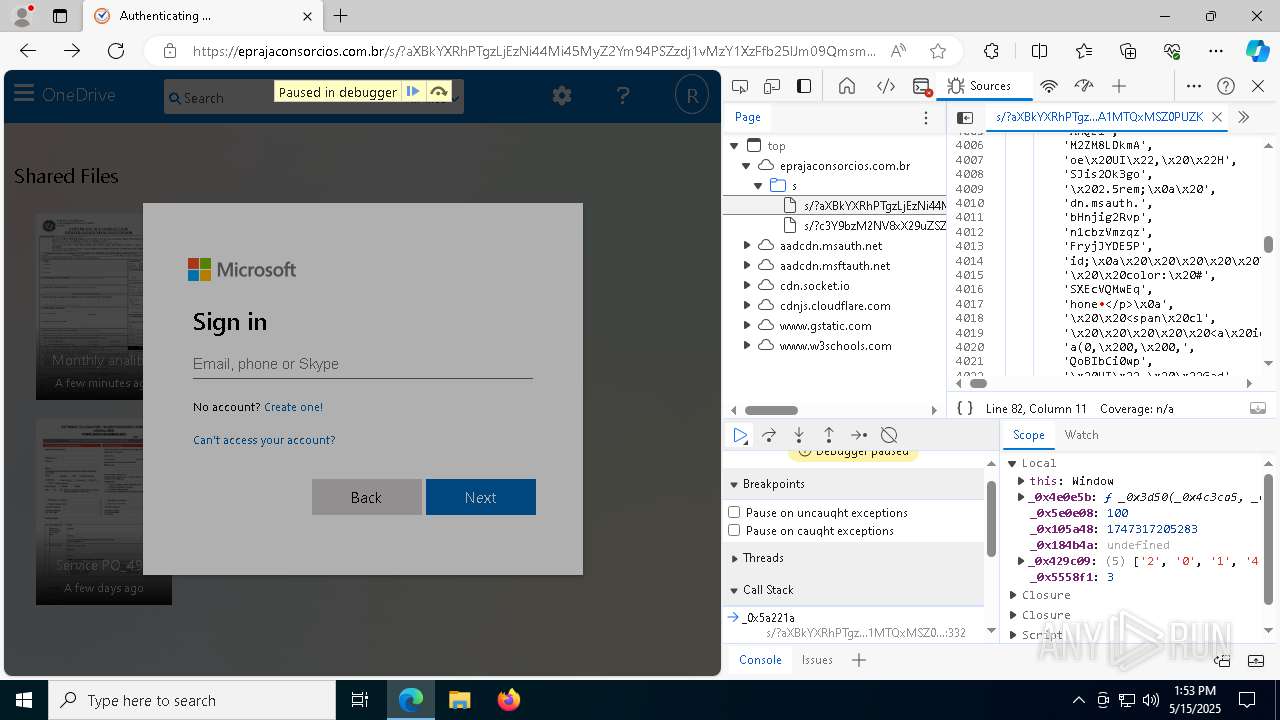Deactivate breakpoints icon in debugger toolbar
Viewport: 1280px width, 720px height.
889,435
